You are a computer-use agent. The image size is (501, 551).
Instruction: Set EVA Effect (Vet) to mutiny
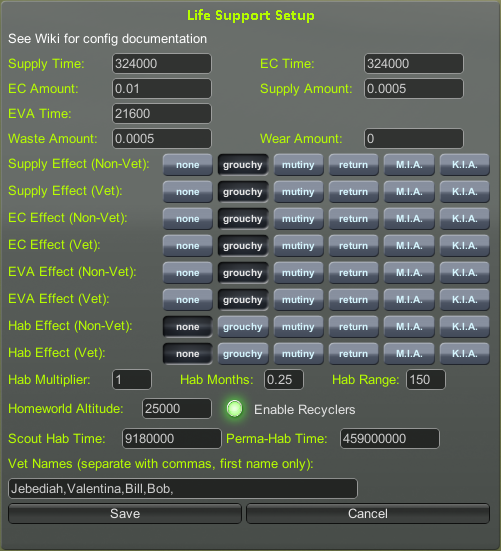coord(298,300)
